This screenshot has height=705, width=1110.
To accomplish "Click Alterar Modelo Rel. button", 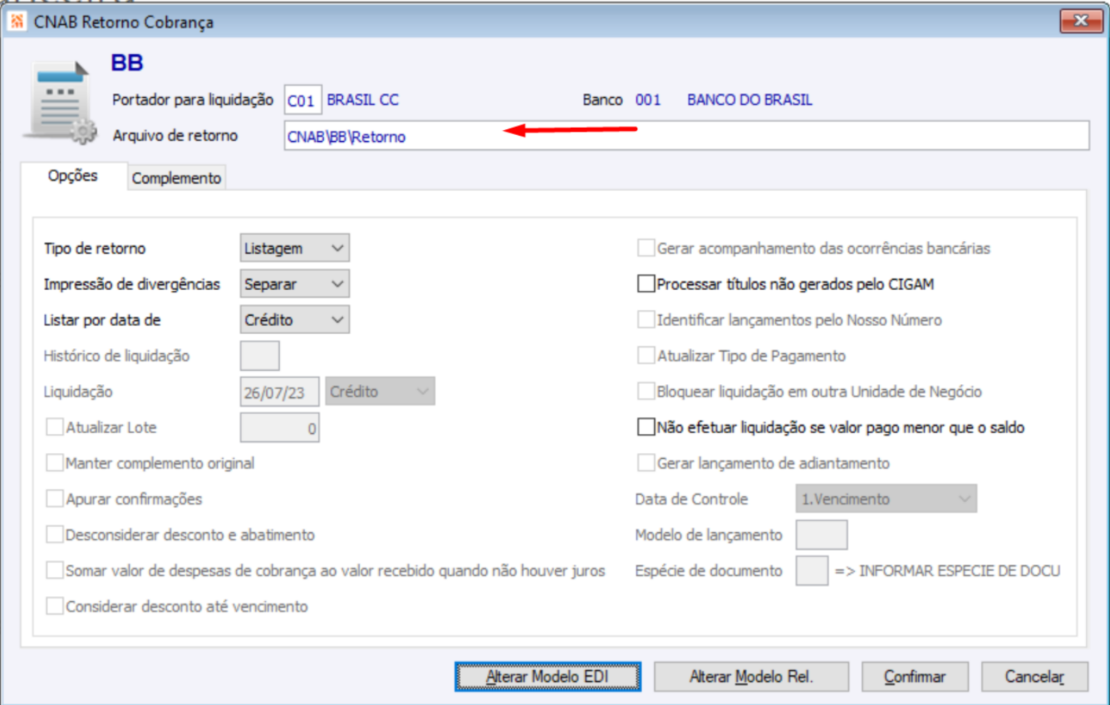I will [751, 677].
